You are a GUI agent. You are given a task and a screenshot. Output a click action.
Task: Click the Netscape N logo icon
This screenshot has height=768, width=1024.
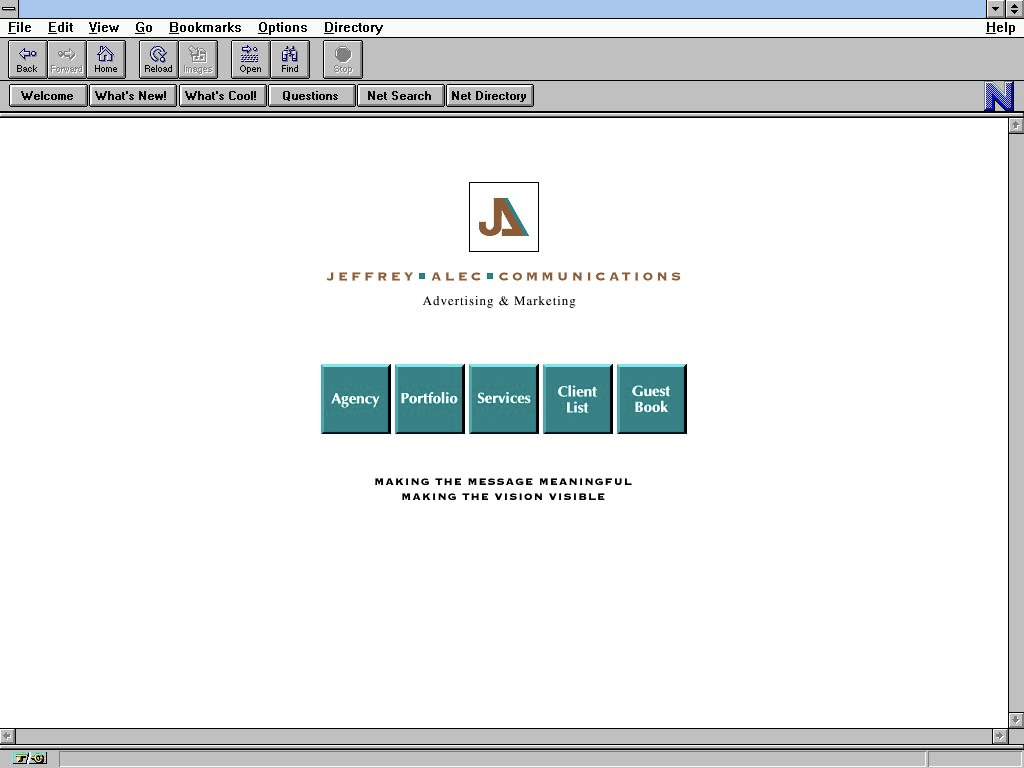(999, 96)
